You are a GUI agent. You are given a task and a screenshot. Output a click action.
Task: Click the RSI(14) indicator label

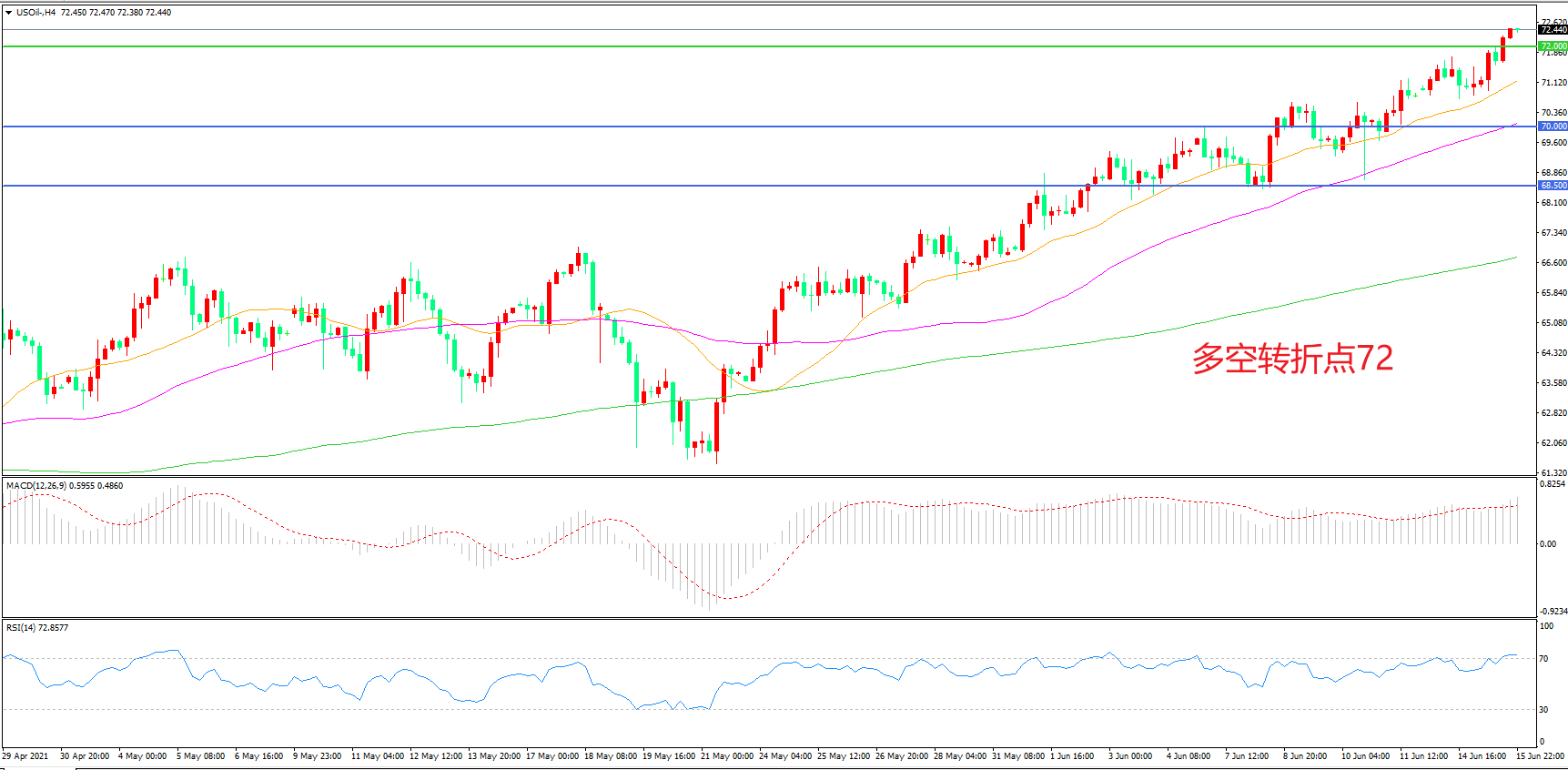tap(21, 628)
